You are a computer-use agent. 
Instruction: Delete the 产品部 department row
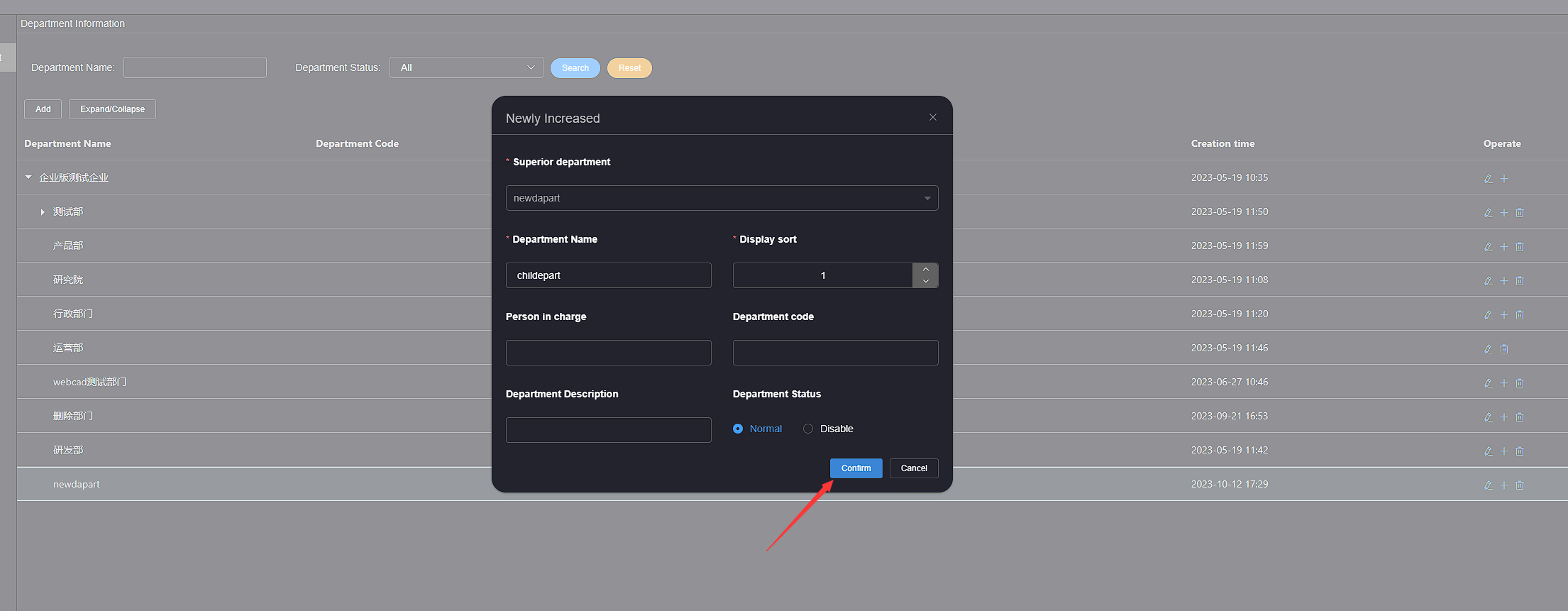click(1519, 247)
